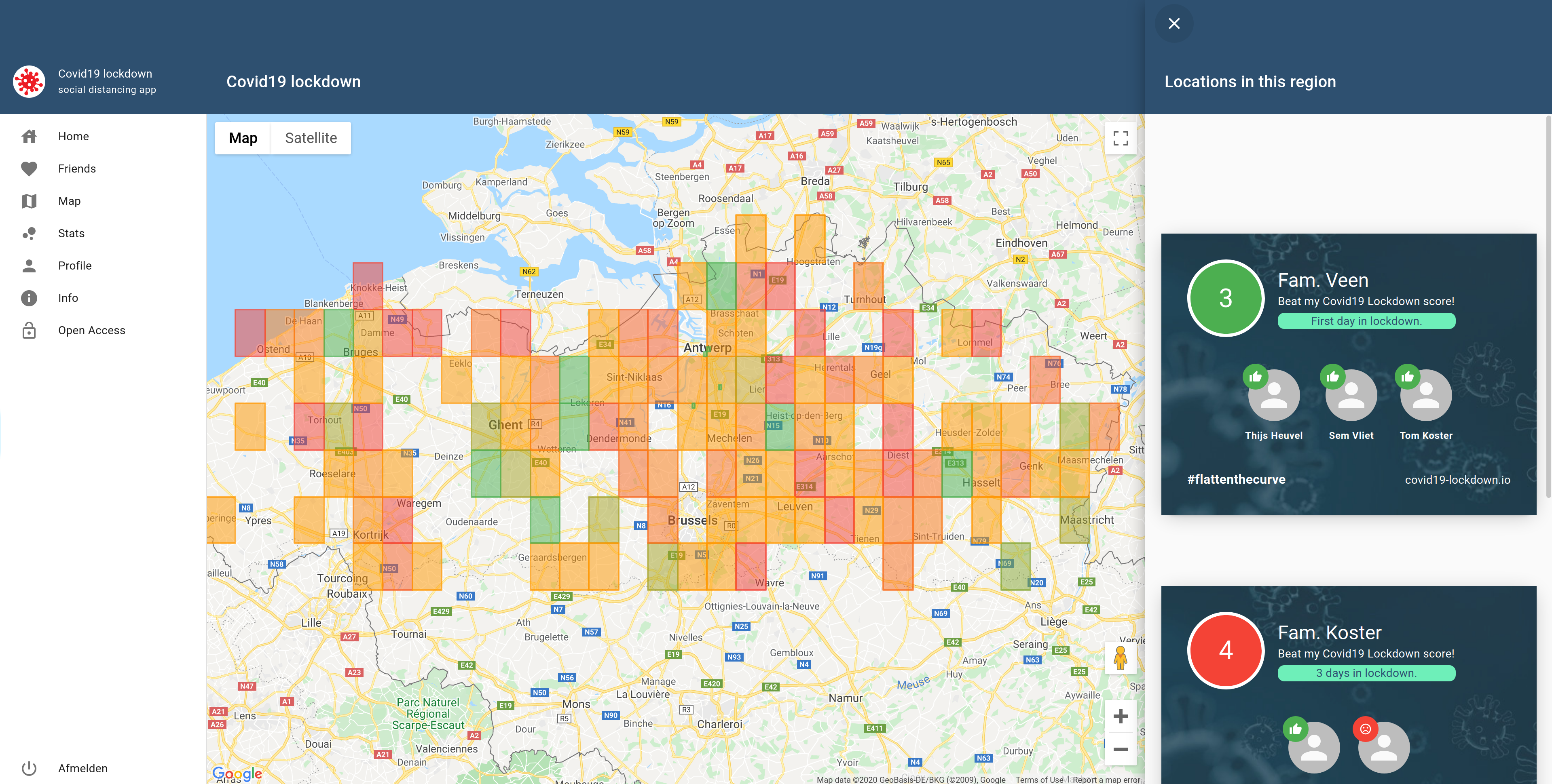The width and height of the screenshot is (1552, 784).
Task: Select the Map view type button
Action: [243, 139]
